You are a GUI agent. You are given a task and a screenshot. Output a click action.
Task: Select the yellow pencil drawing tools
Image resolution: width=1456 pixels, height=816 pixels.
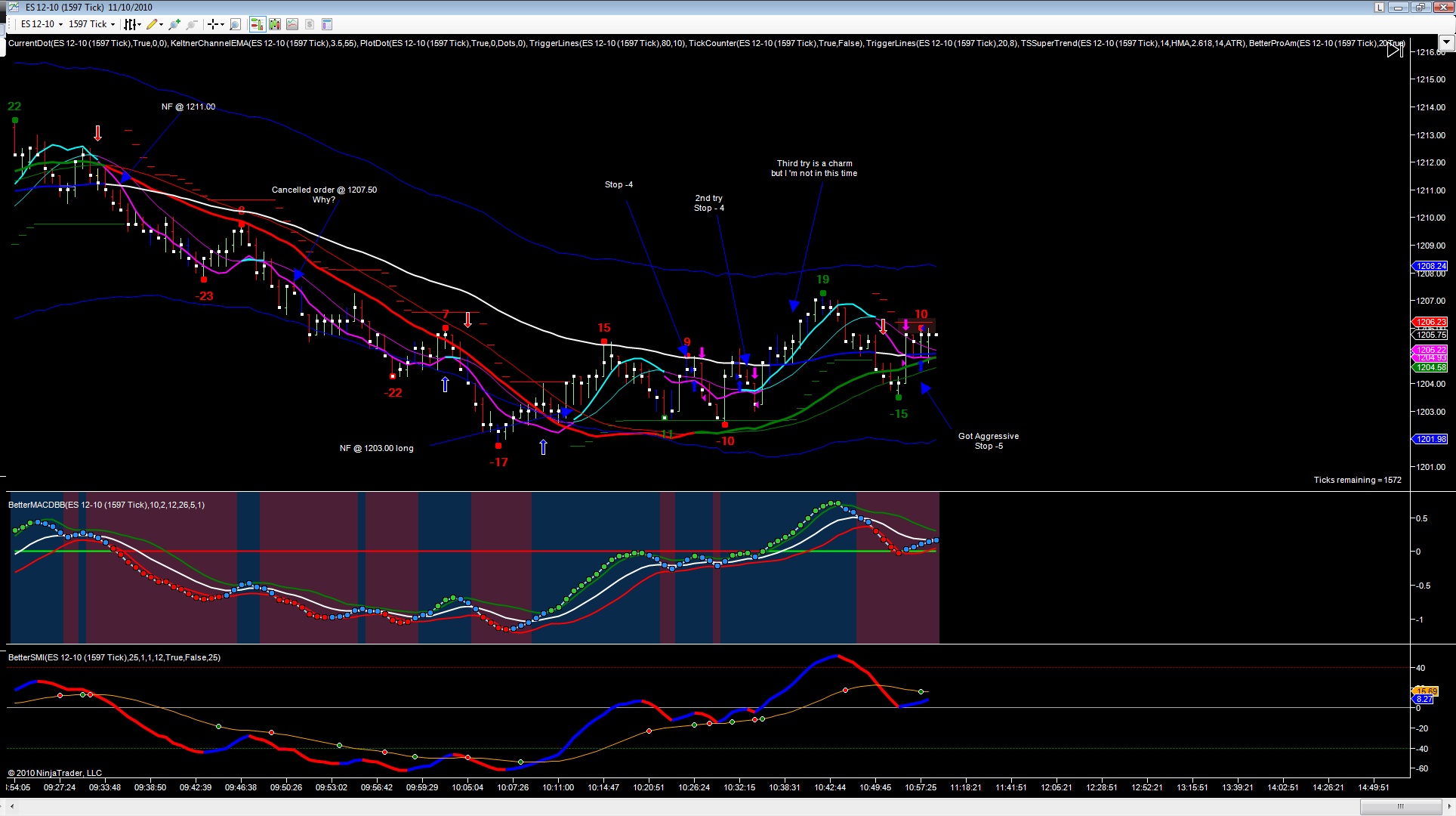(x=155, y=24)
